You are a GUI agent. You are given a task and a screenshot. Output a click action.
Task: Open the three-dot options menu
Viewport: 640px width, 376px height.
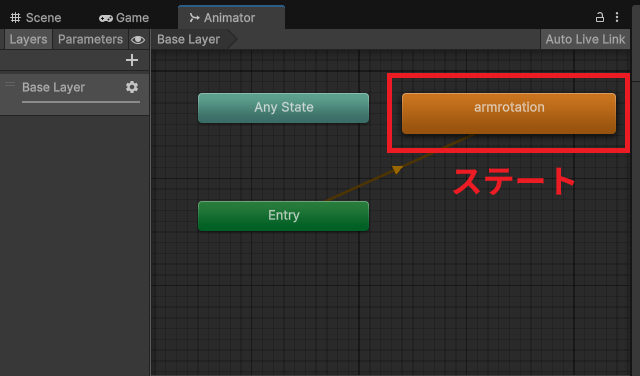(x=617, y=17)
